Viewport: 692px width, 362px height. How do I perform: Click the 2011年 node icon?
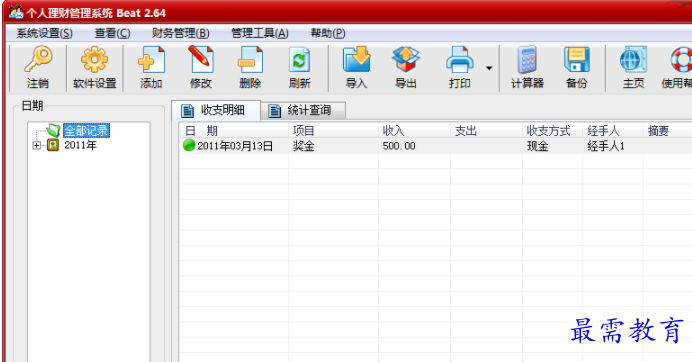(53, 145)
